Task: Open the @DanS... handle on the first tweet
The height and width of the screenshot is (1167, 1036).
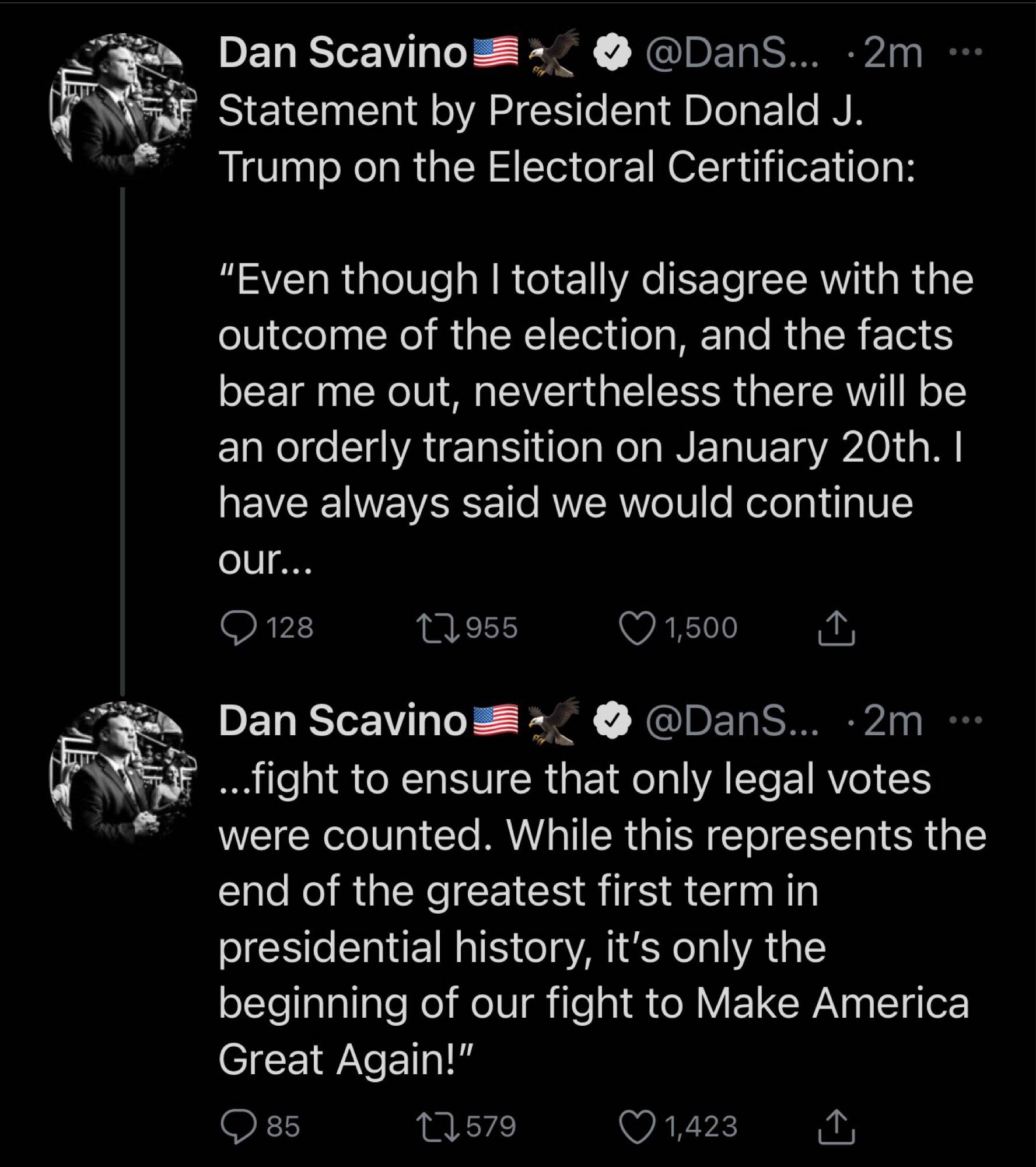Action: (x=731, y=53)
